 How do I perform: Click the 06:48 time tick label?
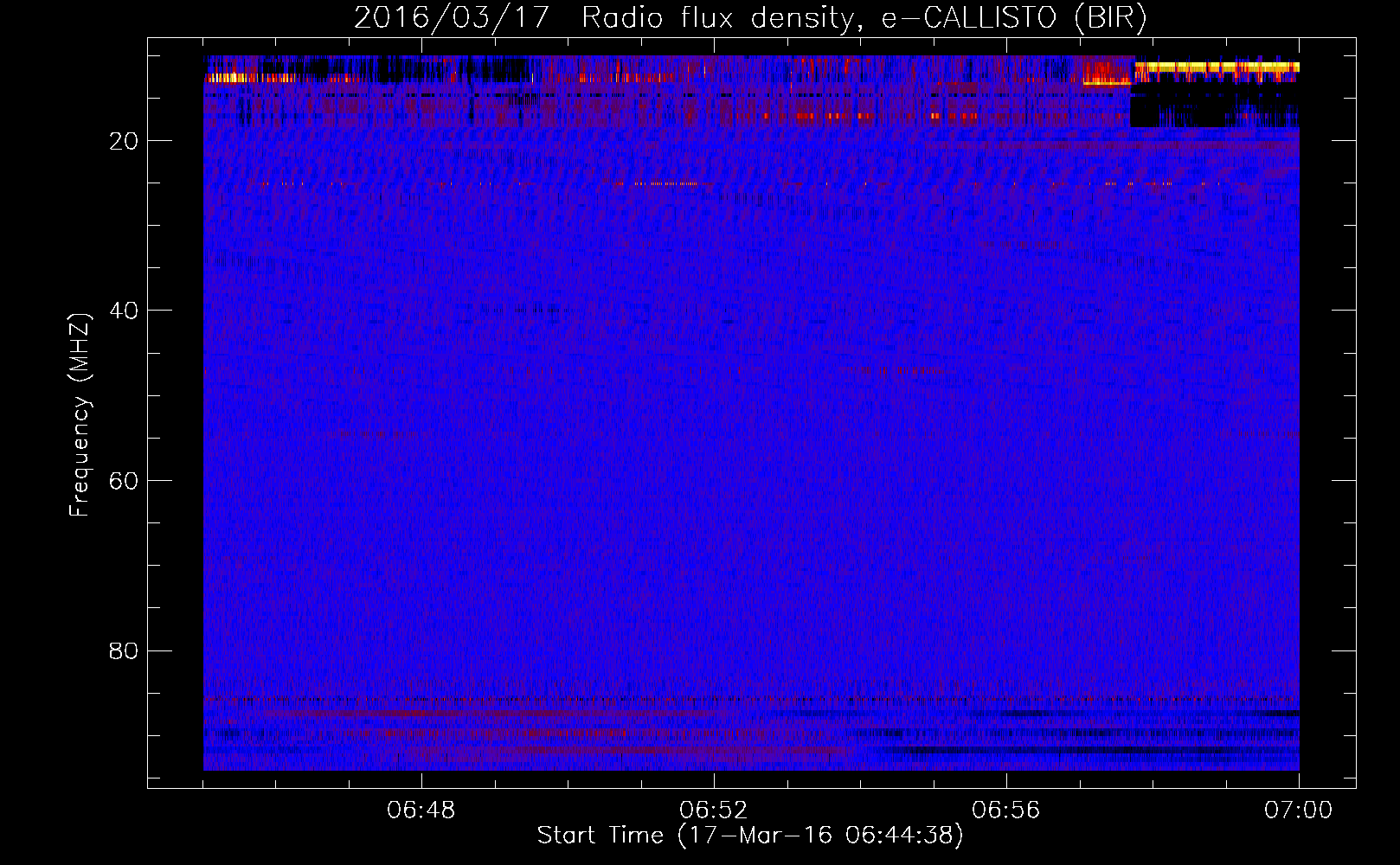[421, 811]
